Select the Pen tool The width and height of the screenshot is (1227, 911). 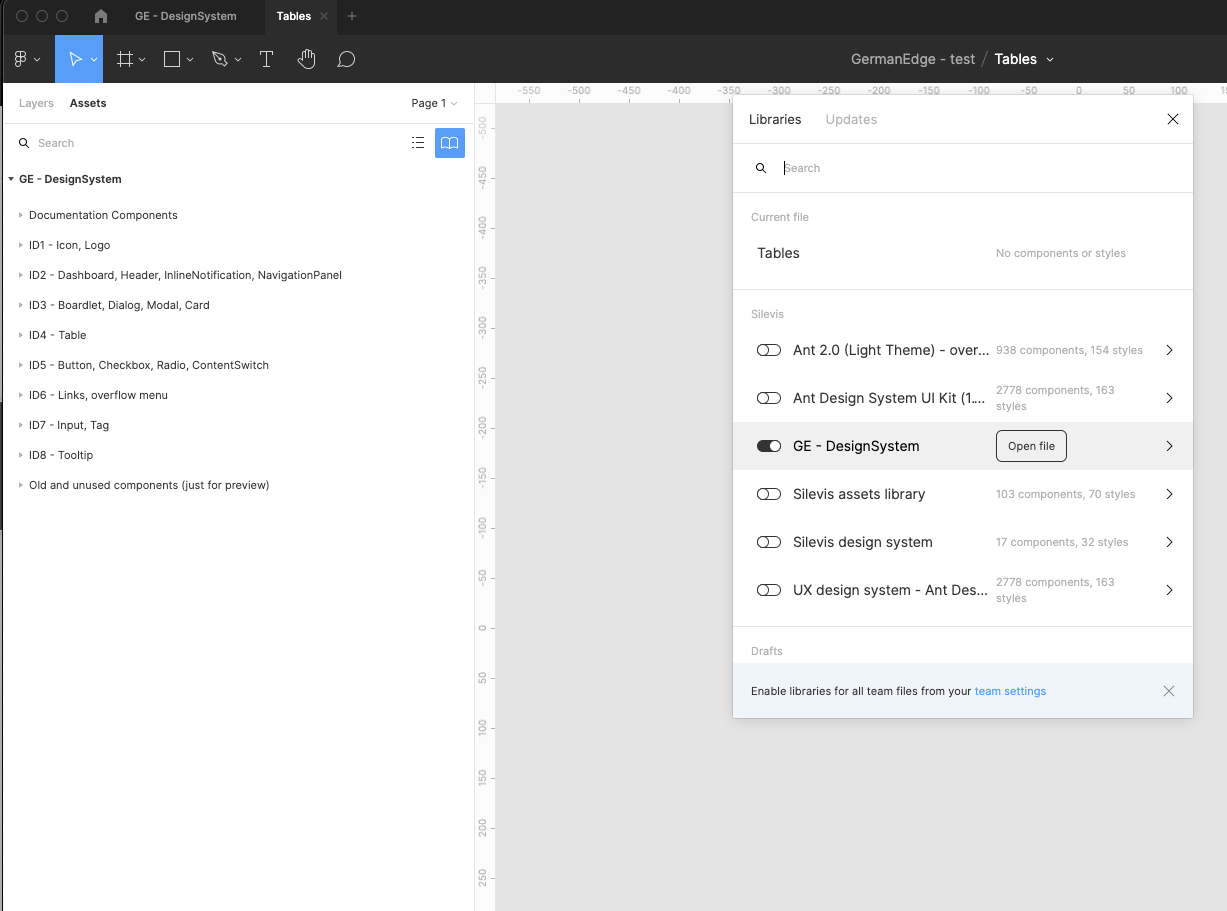[220, 59]
